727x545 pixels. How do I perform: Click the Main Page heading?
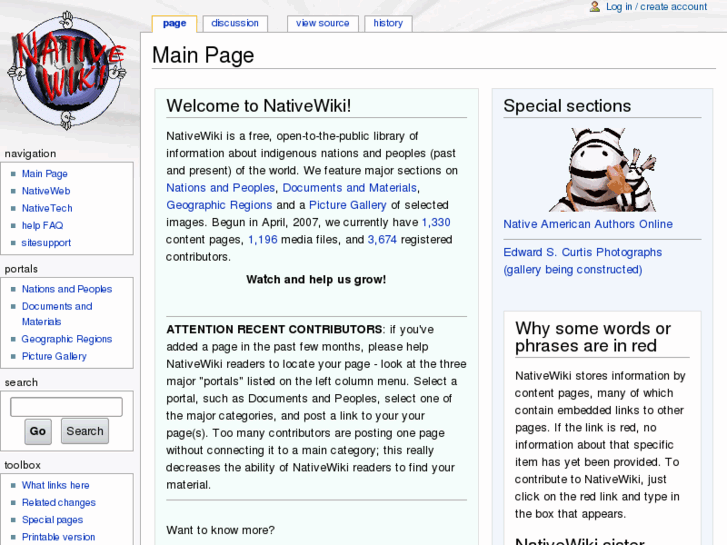click(203, 55)
